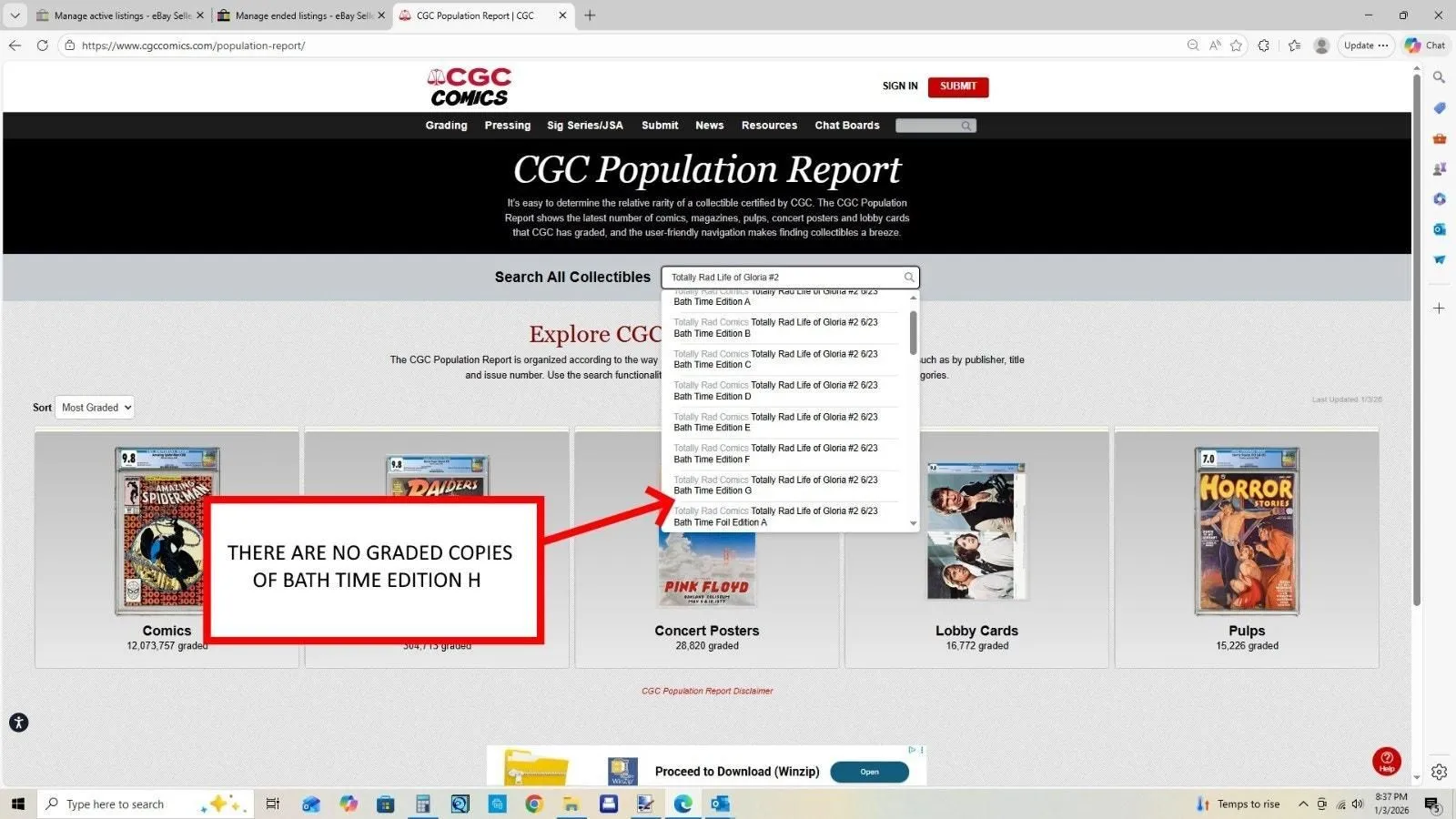Open the CGC Population Report Disclaimer
The height and width of the screenshot is (819, 1456).
coord(707,691)
